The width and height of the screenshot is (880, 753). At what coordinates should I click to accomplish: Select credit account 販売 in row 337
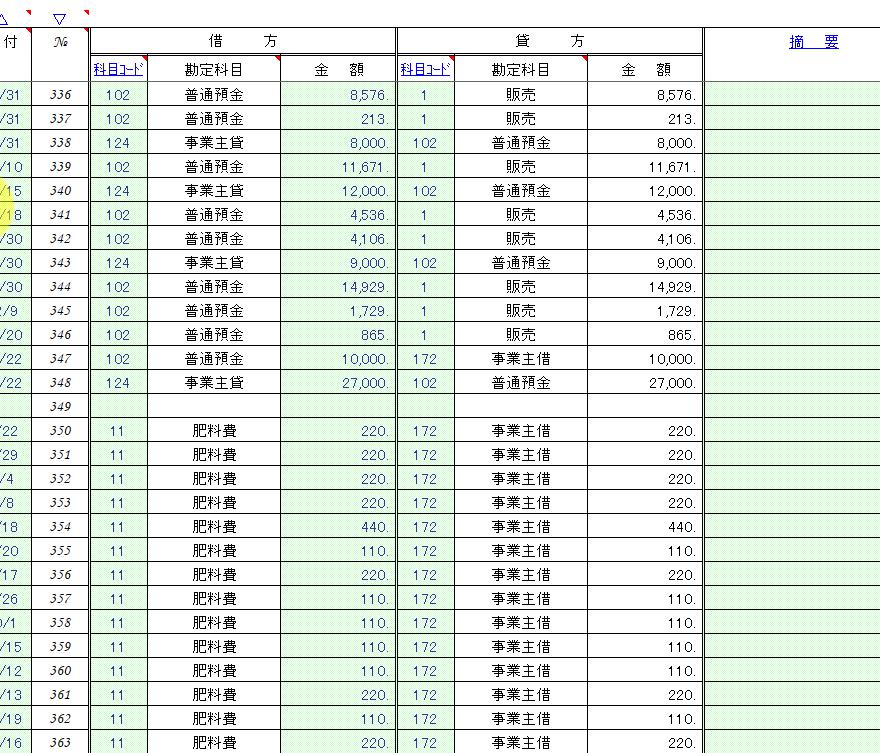(x=521, y=119)
